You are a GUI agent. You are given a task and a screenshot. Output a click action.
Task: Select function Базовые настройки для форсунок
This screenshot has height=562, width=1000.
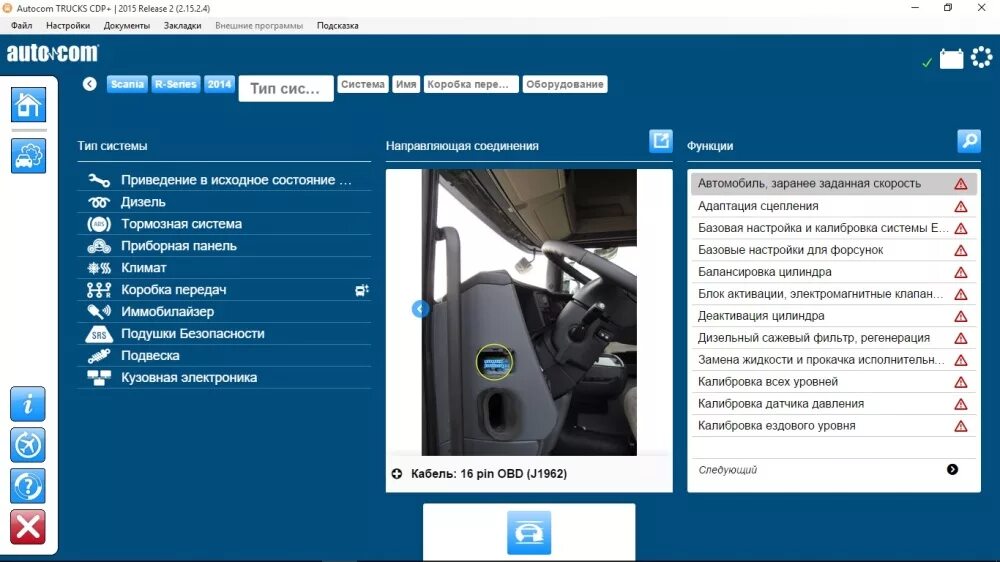tap(834, 250)
